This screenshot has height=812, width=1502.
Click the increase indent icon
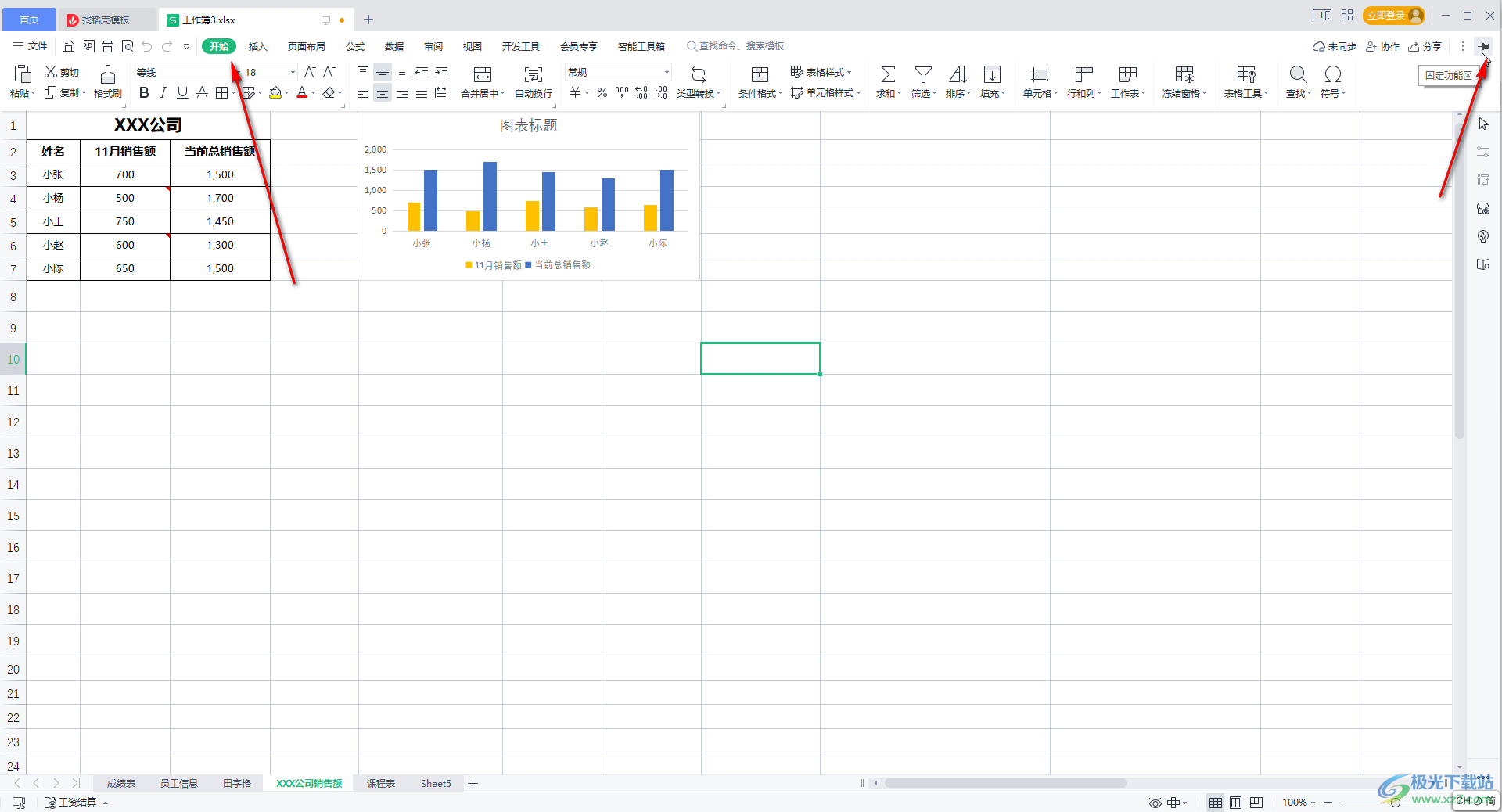coord(441,72)
